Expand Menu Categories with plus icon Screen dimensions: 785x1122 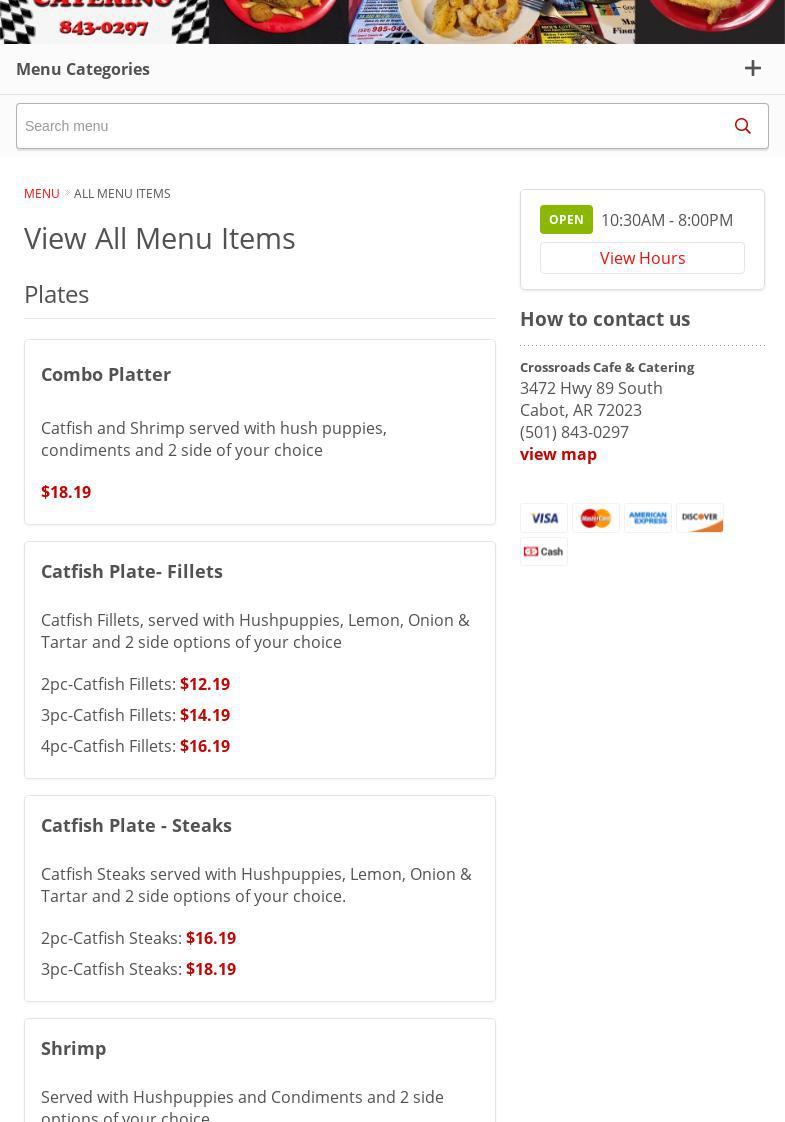tap(753, 68)
